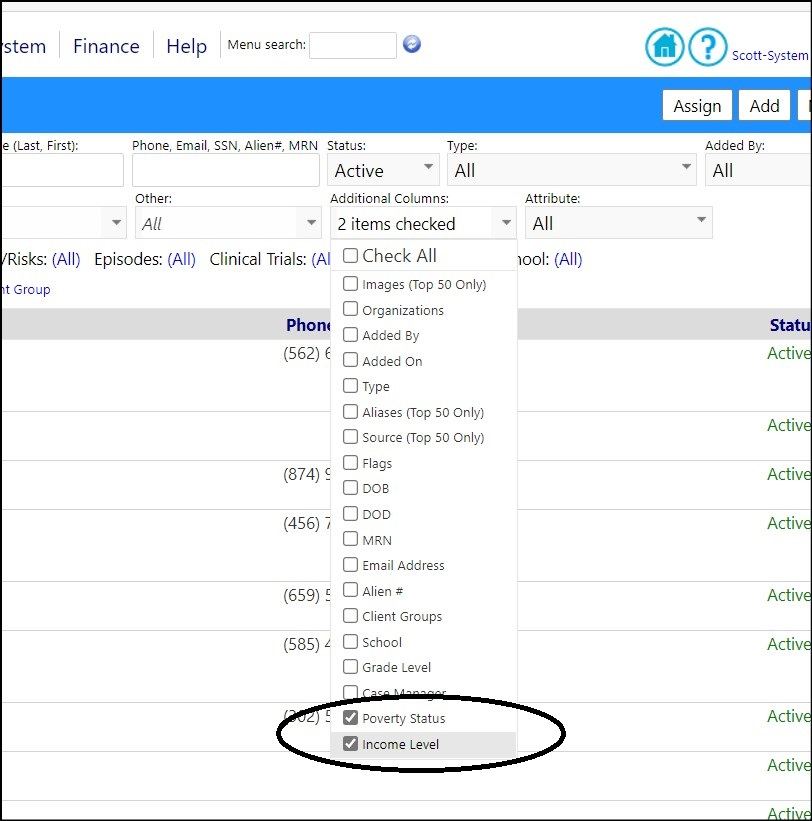
Task: Click the School (All) filter link
Action: 568,259
